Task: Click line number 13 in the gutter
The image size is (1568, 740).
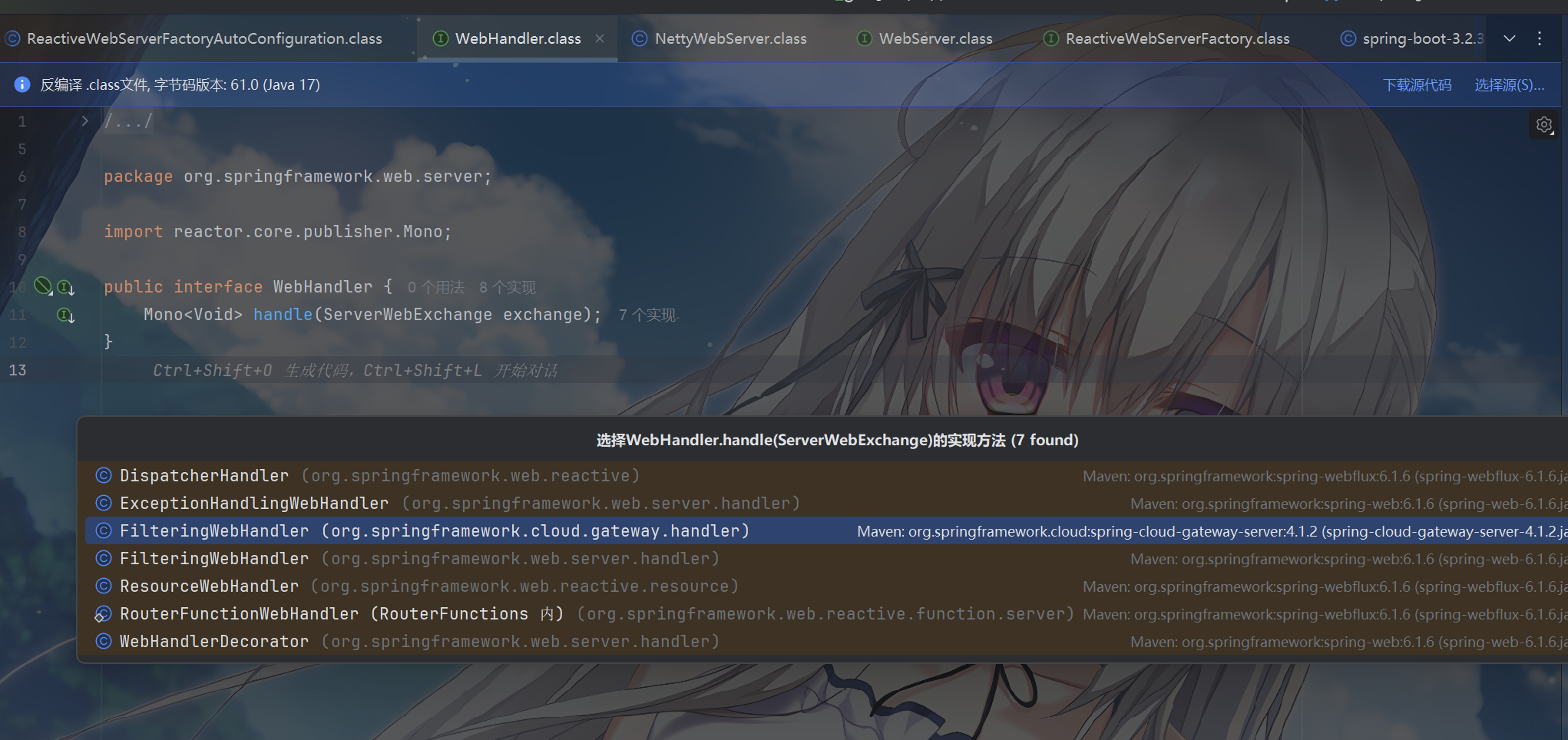Action: point(18,370)
